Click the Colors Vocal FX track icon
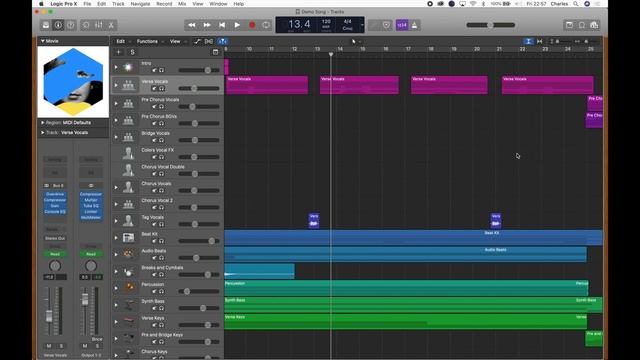 [x=128, y=153]
